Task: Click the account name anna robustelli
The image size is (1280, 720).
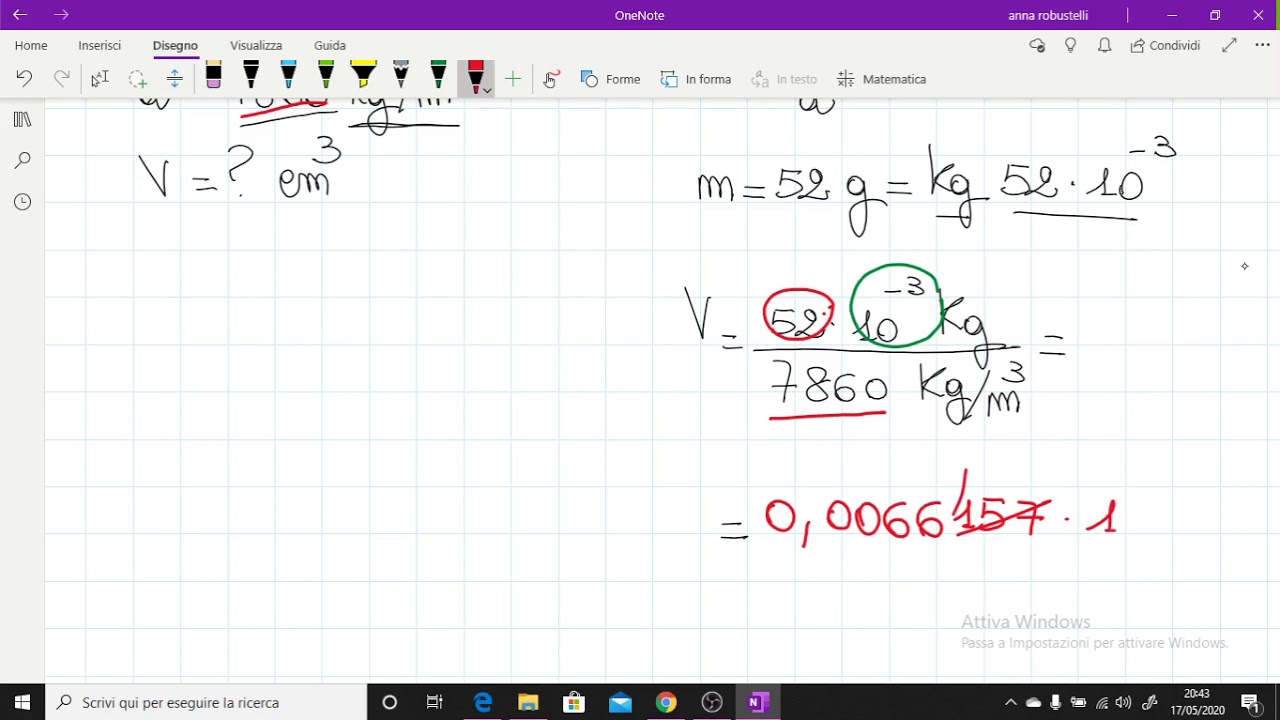Action: coord(1048,15)
